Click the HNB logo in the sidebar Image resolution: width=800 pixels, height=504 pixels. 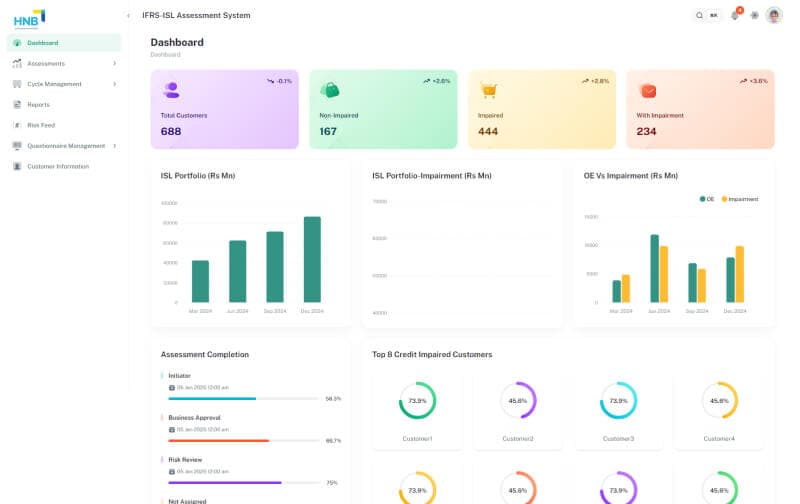point(29,19)
